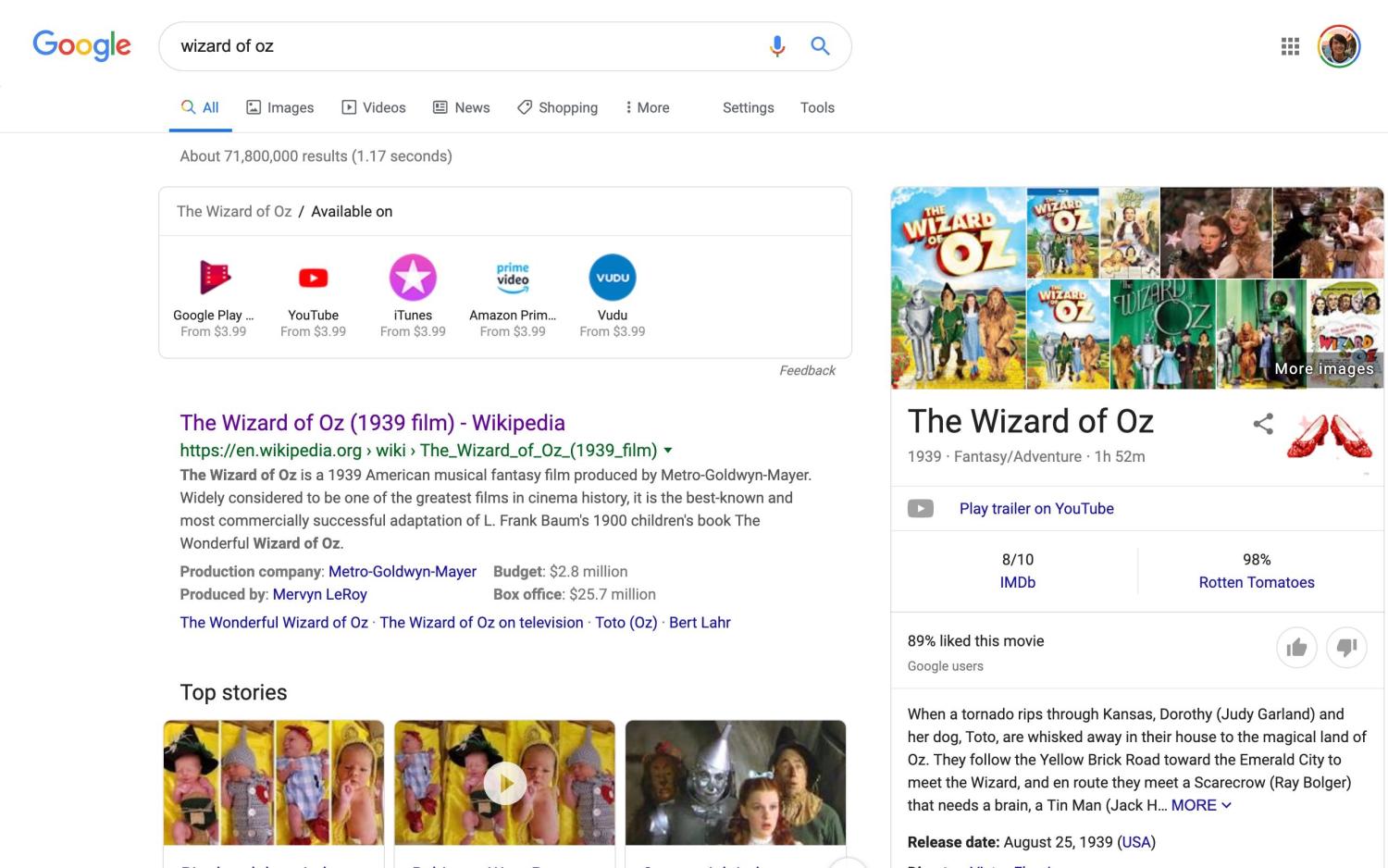Choose the Vudu streaming icon
The width and height of the screenshot is (1388, 868).
613,278
